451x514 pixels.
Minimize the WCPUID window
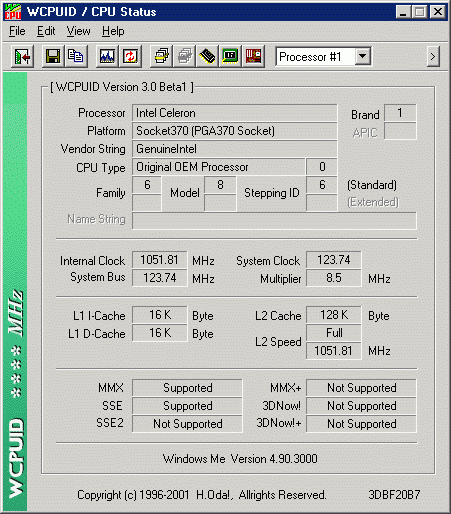tap(403, 12)
